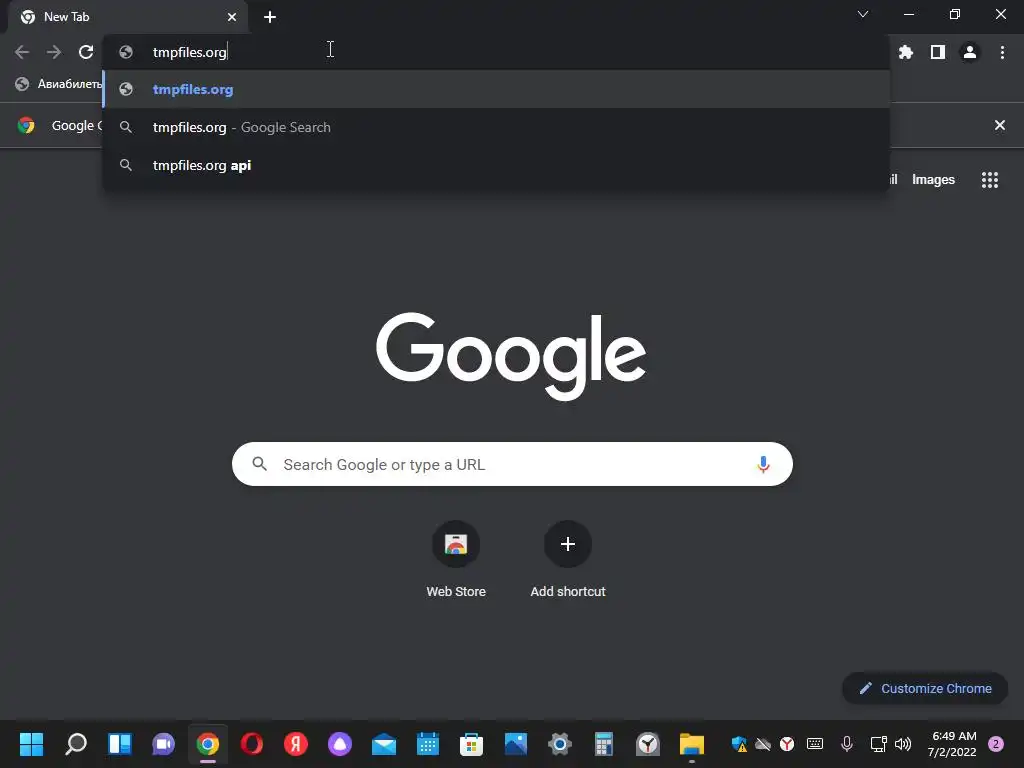The height and width of the screenshot is (768, 1024).
Task: Open the Google apps grid
Action: (x=990, y=180)
